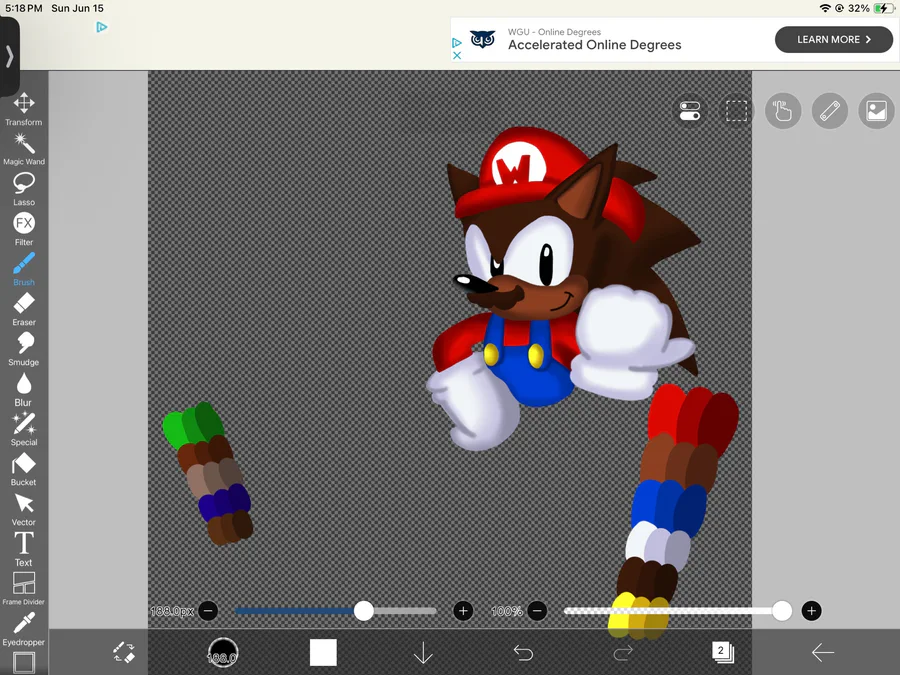Click the brush thickness slider handle
Viewport: 900px width, 675px height.
(x=363, y=611)
